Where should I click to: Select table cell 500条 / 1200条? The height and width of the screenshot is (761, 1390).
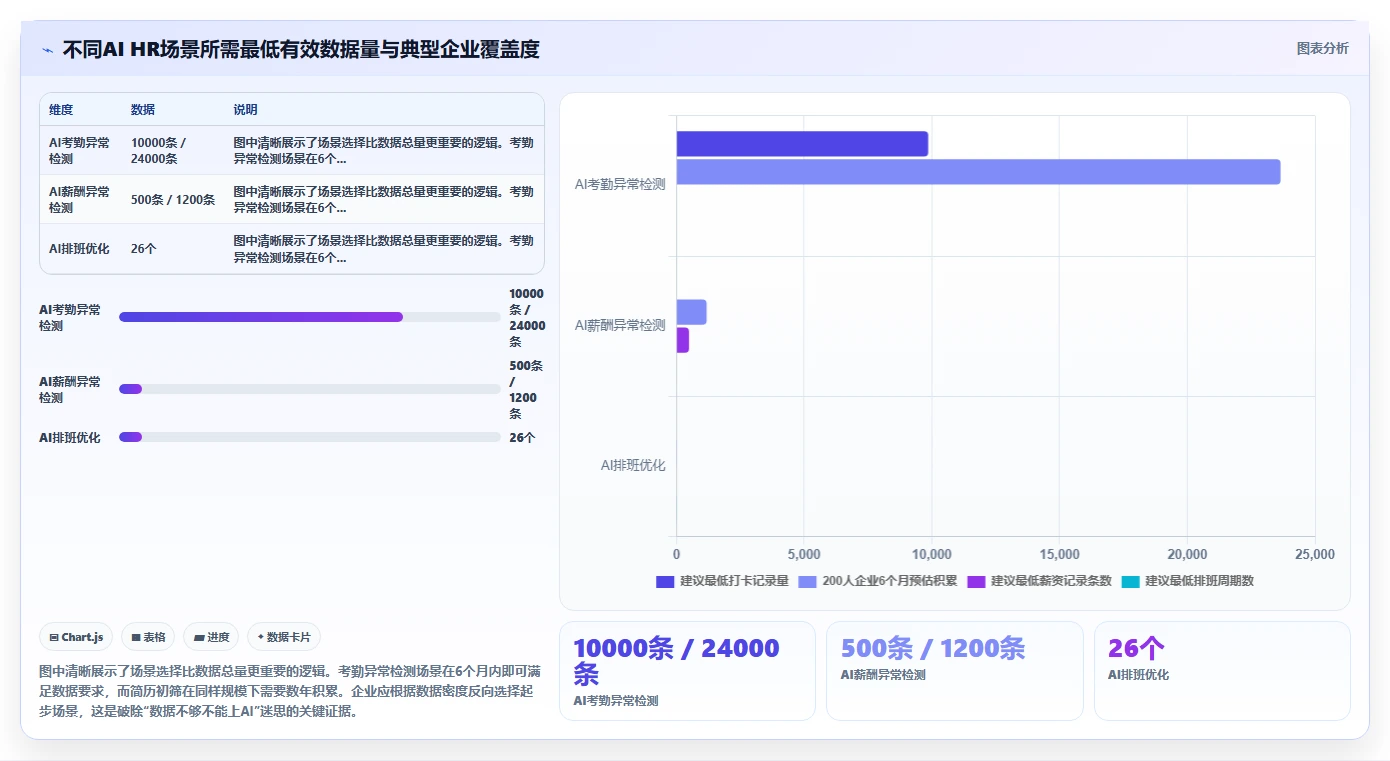(172, 199)
